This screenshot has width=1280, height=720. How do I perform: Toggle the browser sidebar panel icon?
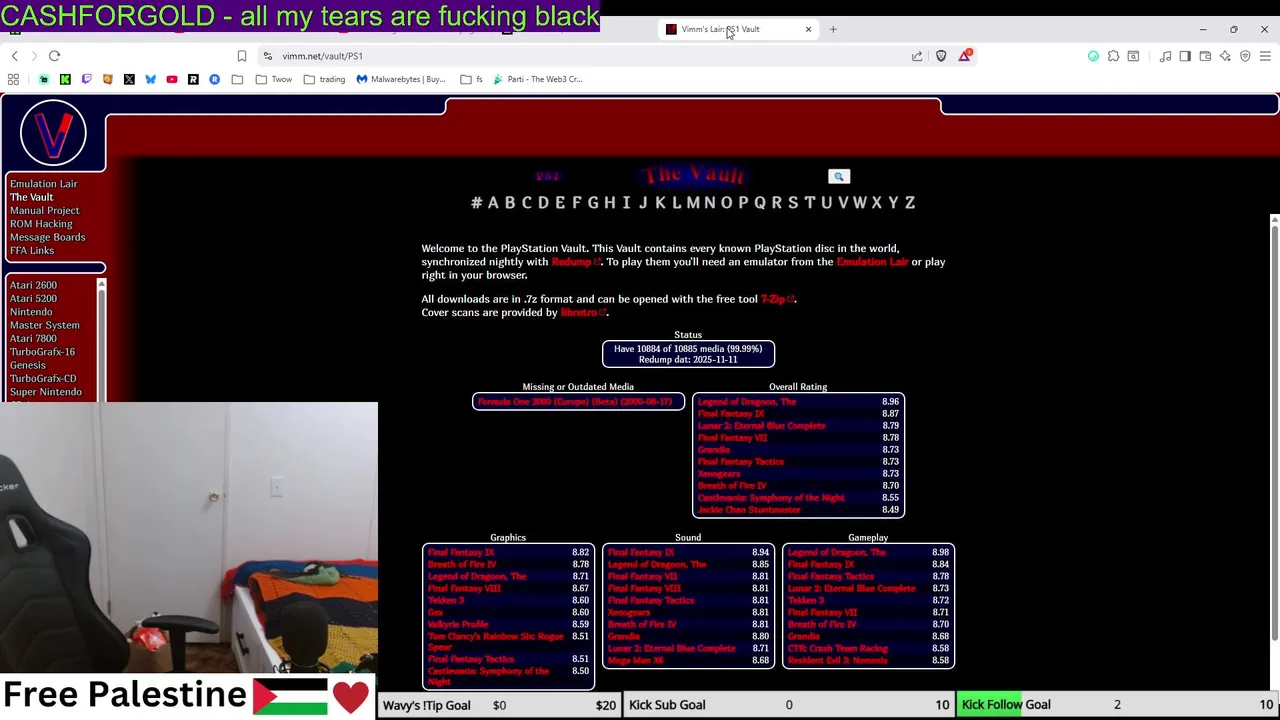pyautogui.click(x=1185, y=56)
